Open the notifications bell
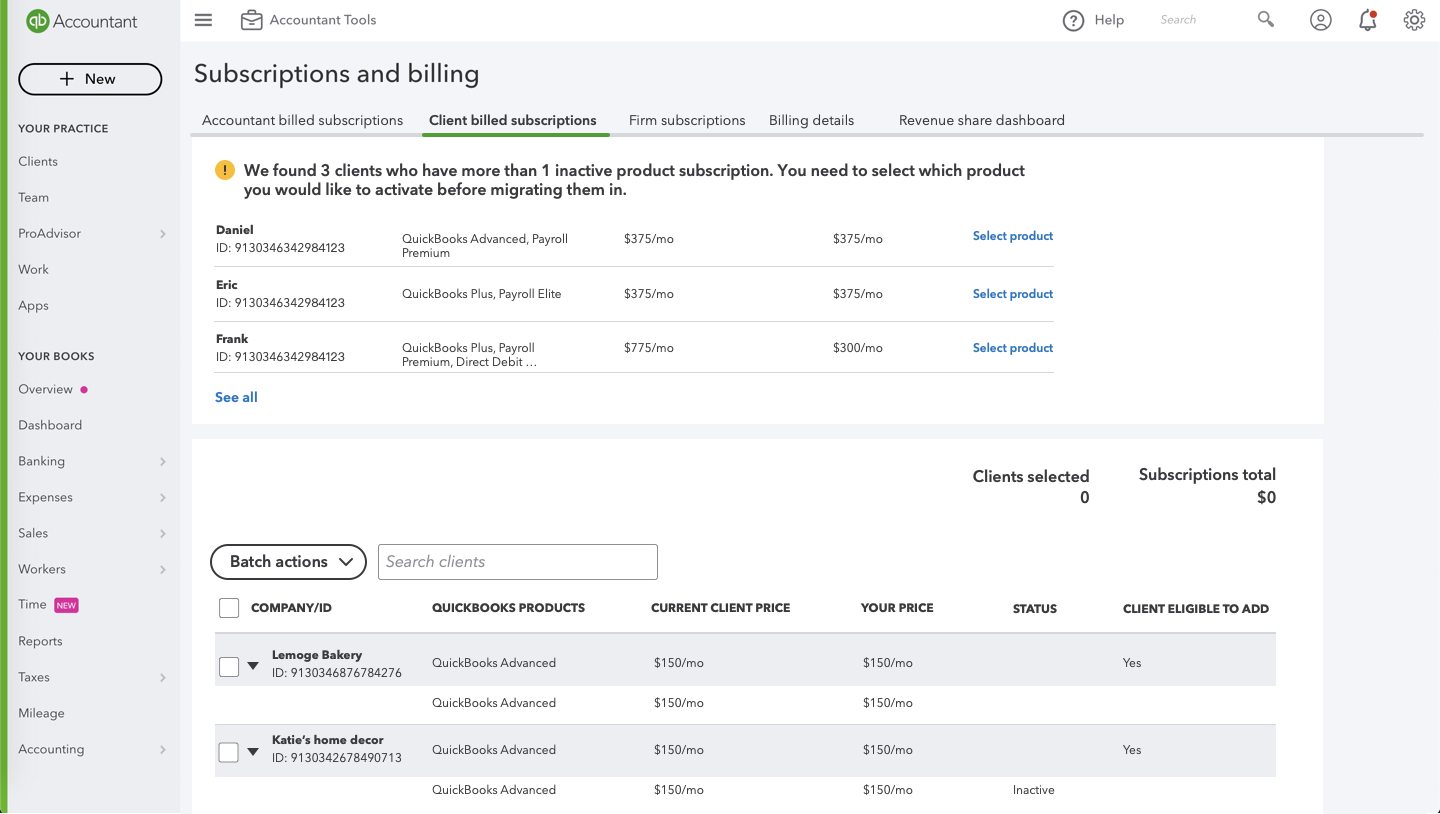 coord(1368,20)
